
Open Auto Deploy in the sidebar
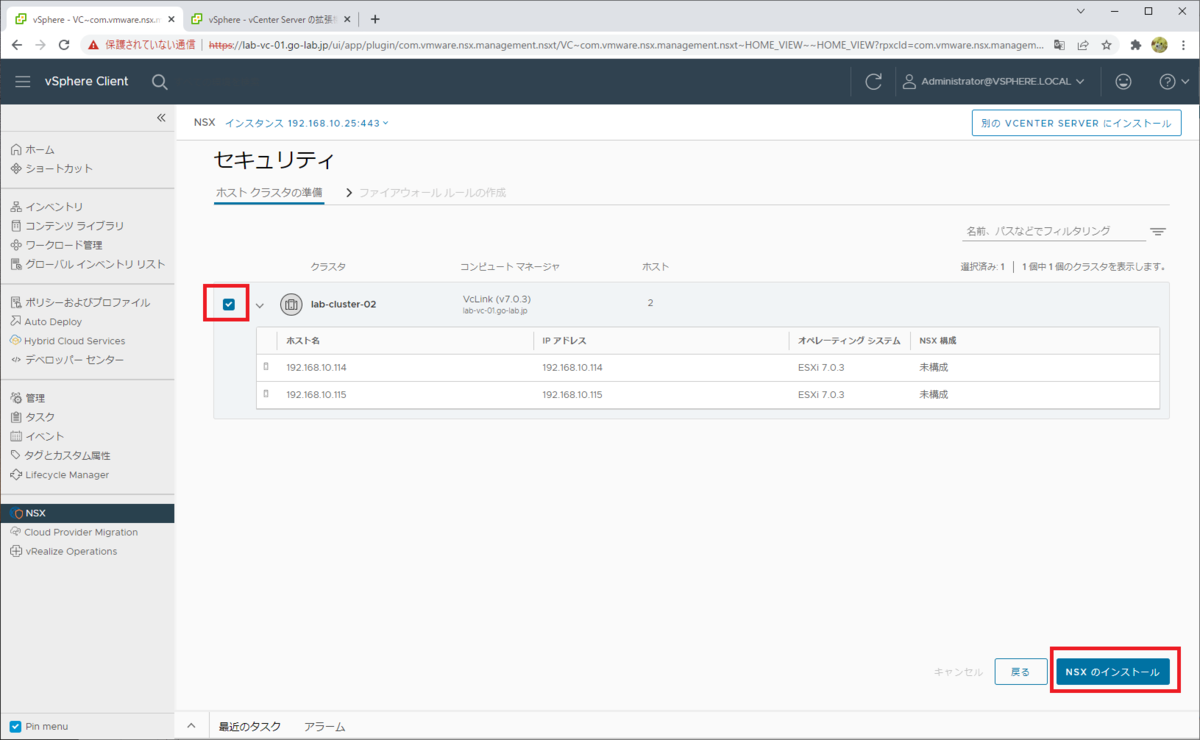46,322
